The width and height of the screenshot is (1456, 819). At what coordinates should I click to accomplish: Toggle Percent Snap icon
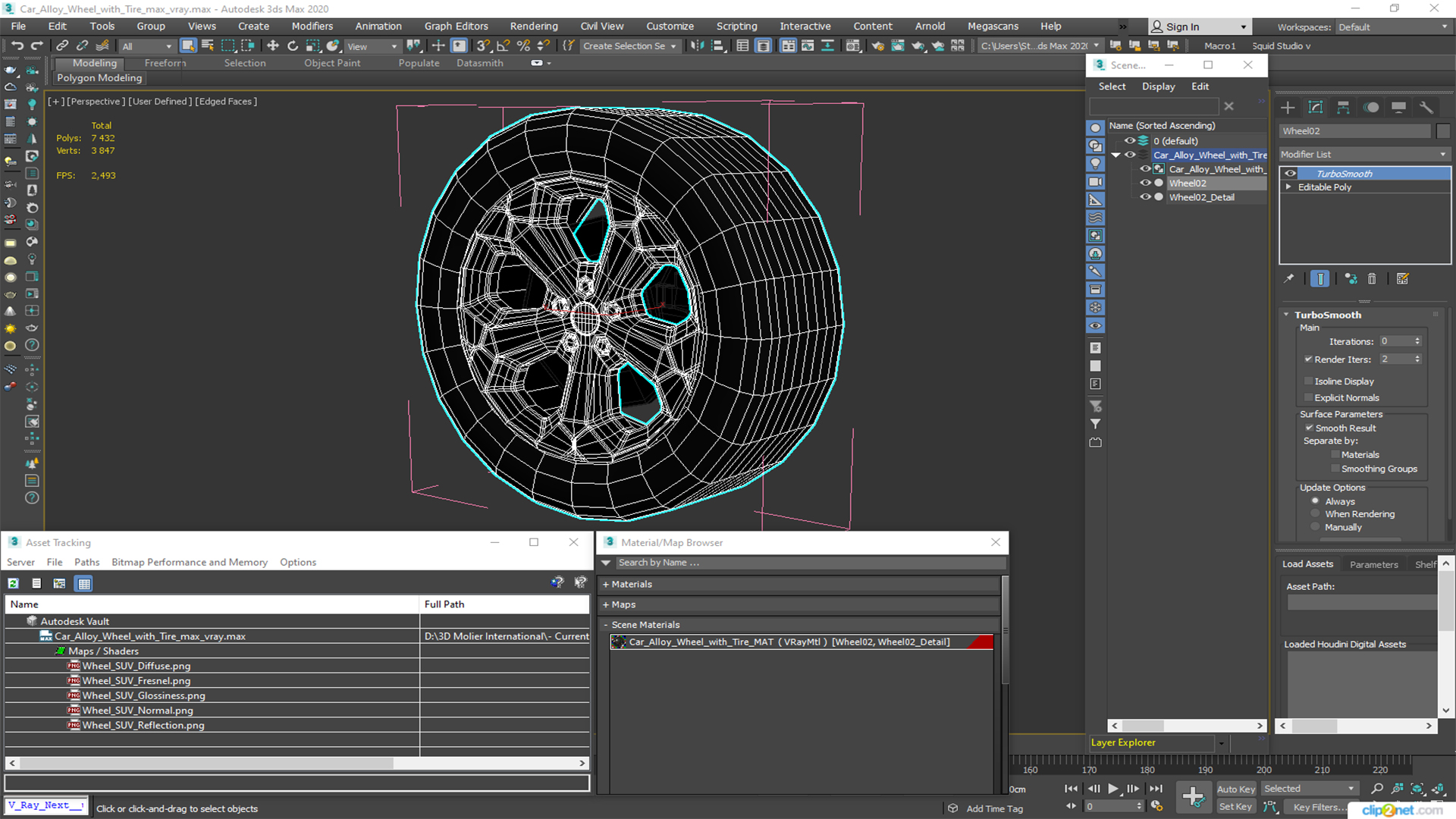tap(522, 45)
